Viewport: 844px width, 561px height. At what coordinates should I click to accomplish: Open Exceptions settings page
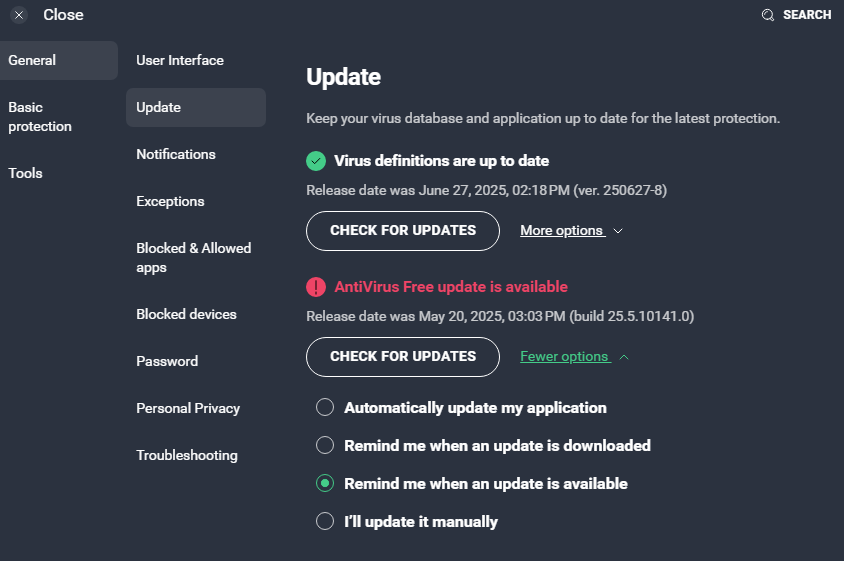170,201
